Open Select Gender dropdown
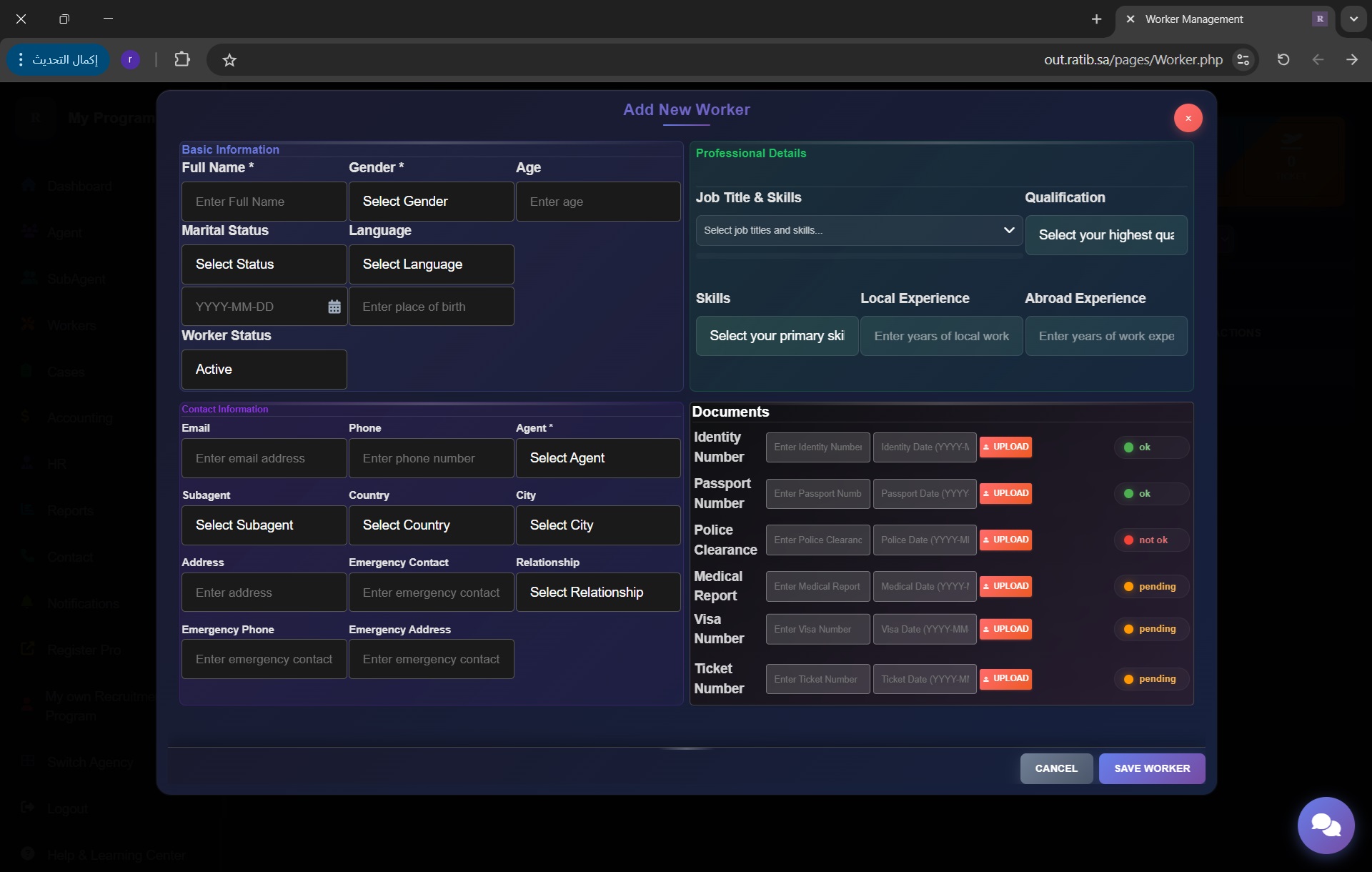The image size is (1372, 872). point(431,202)
